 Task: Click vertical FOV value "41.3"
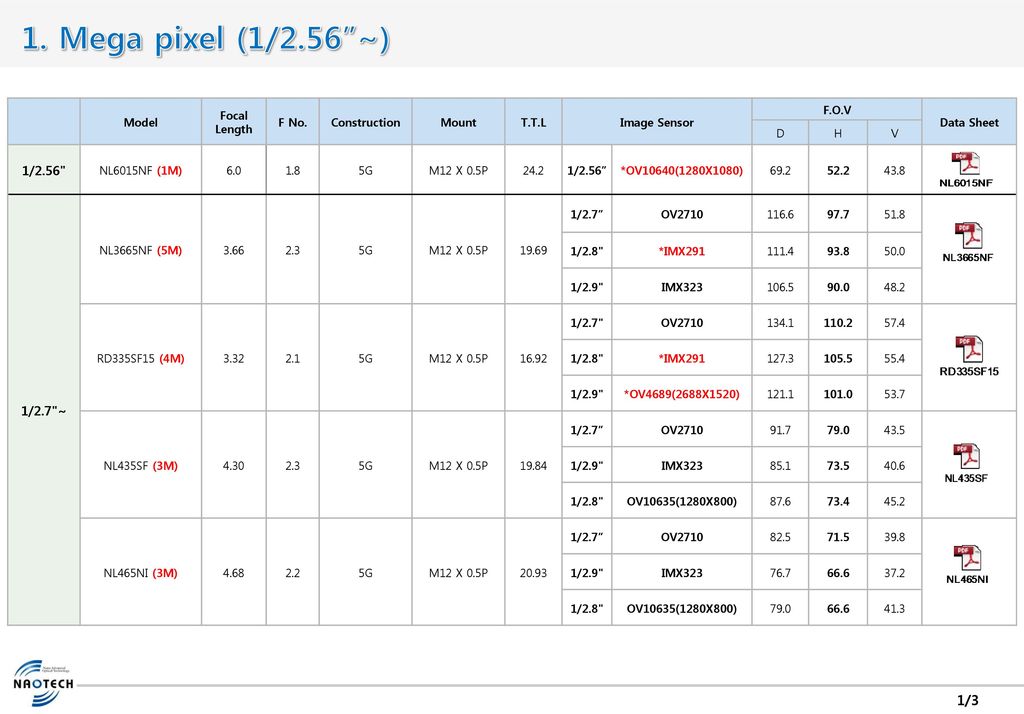pos(894,608)
